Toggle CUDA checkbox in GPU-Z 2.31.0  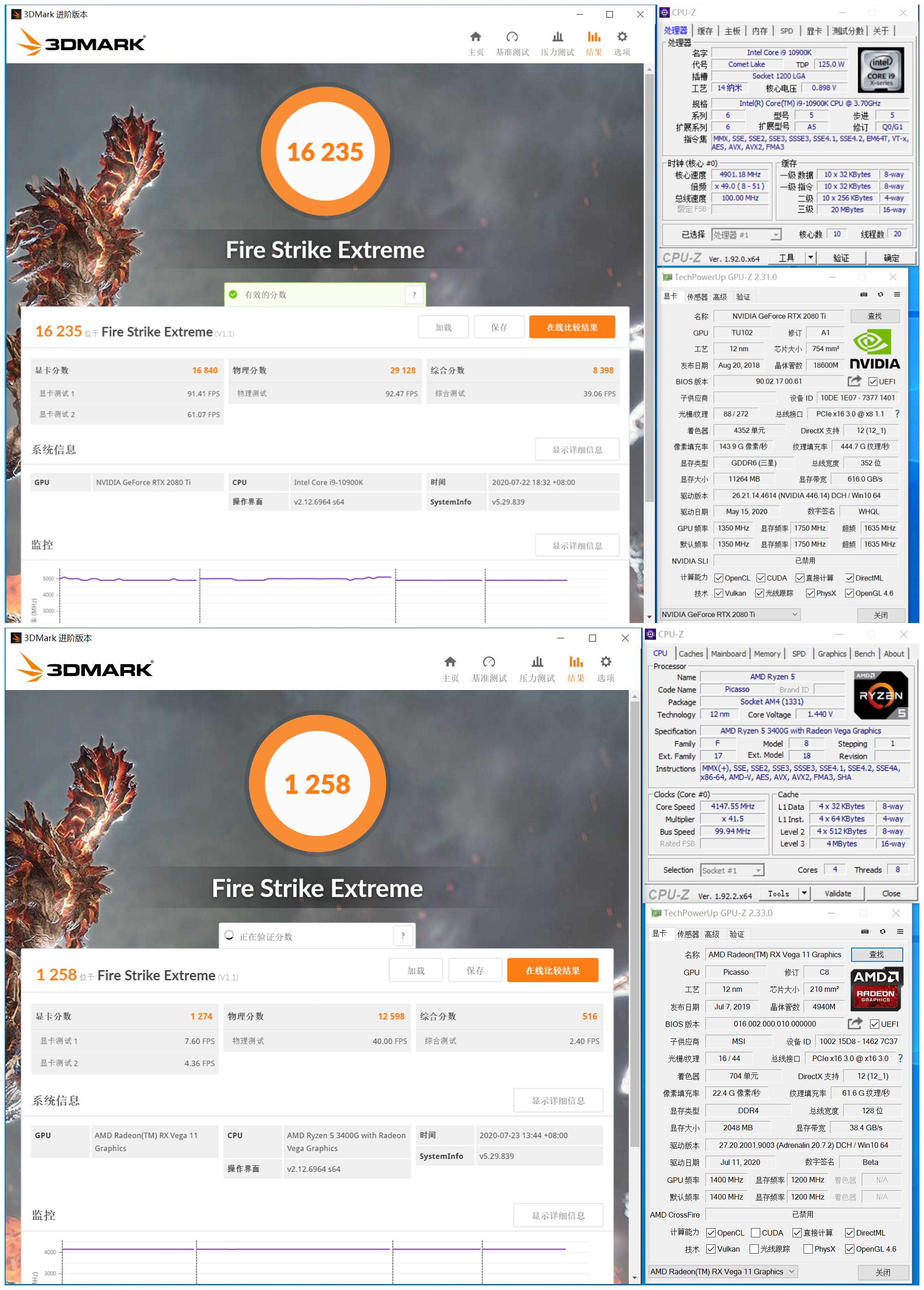point(760,578)
